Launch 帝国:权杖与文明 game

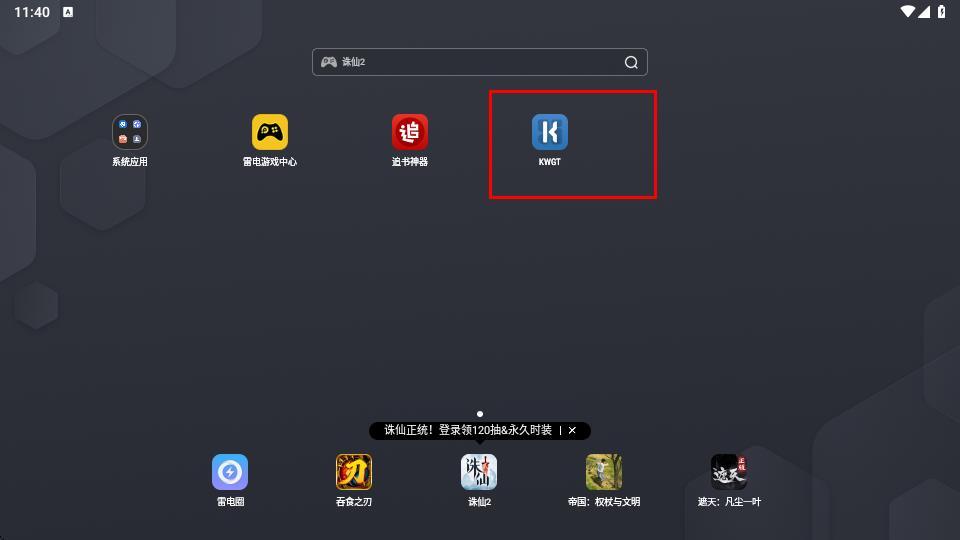604,472
